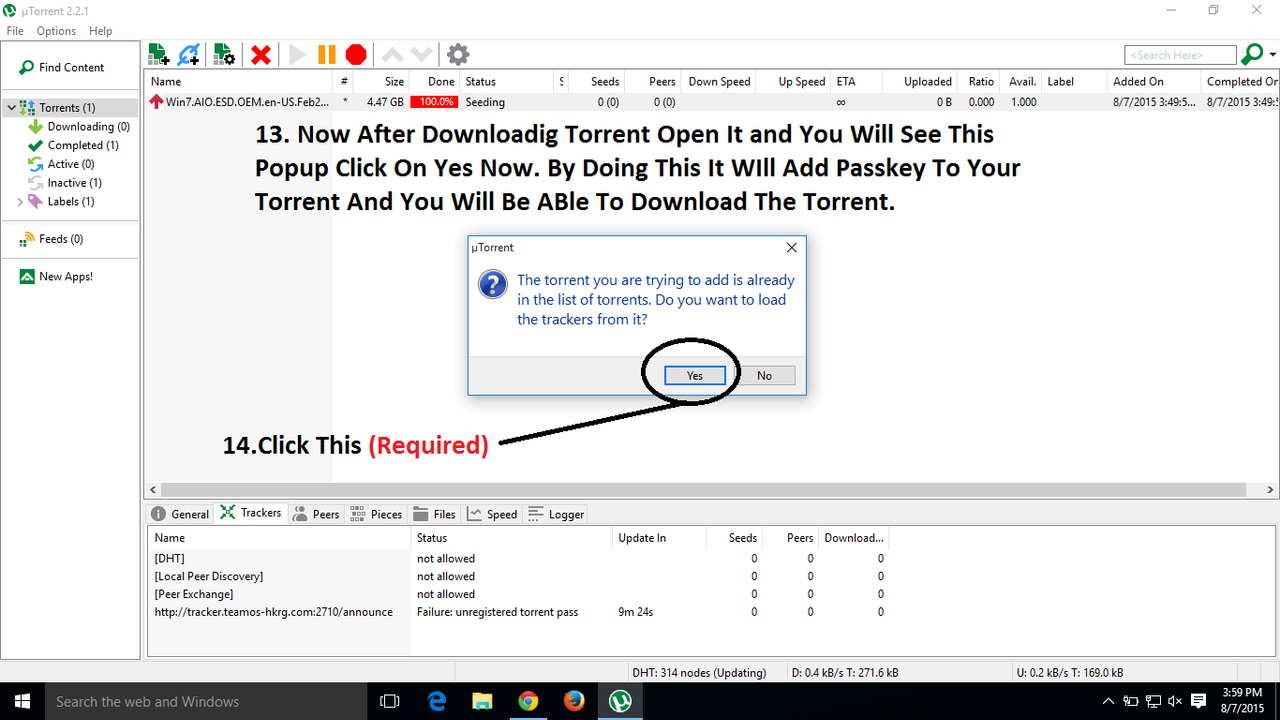
Task: Click the orange Pause torrent icon
Action: [x=326, y=55]
